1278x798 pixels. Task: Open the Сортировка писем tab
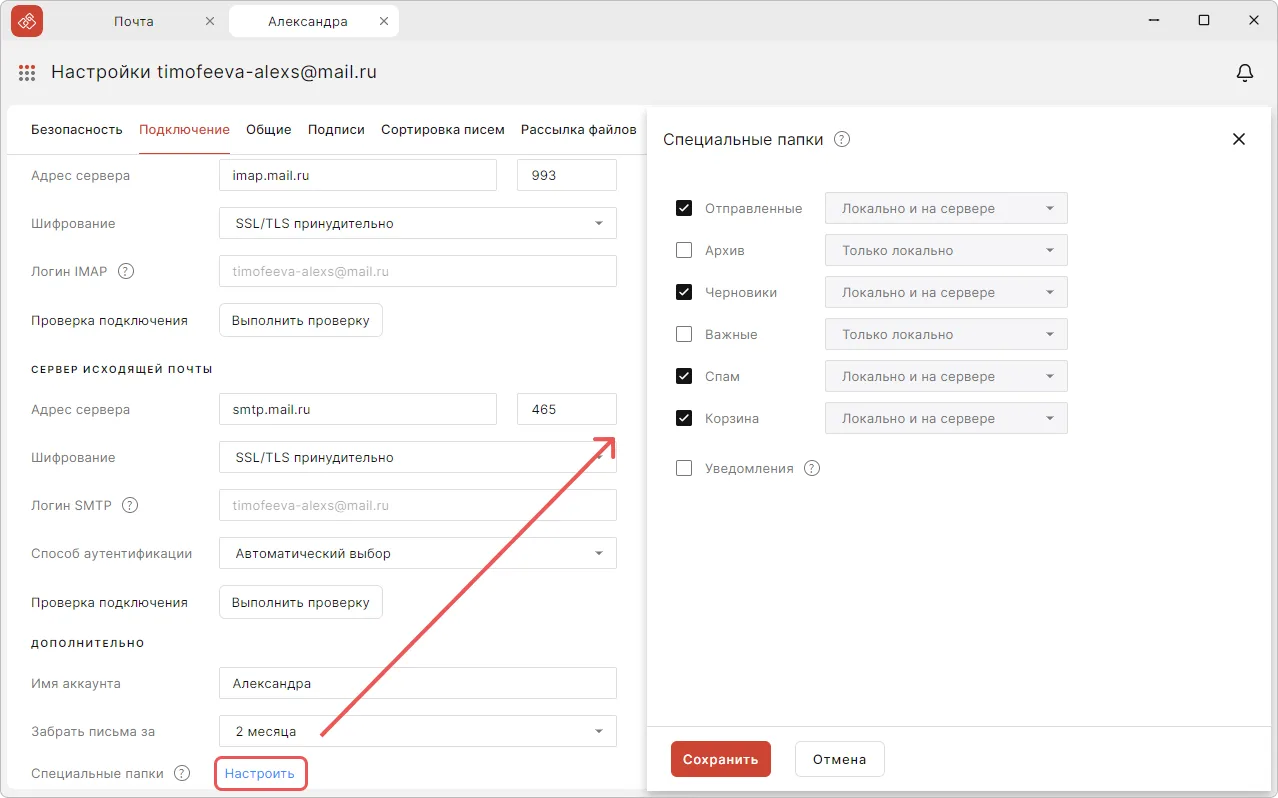[442, 130]
